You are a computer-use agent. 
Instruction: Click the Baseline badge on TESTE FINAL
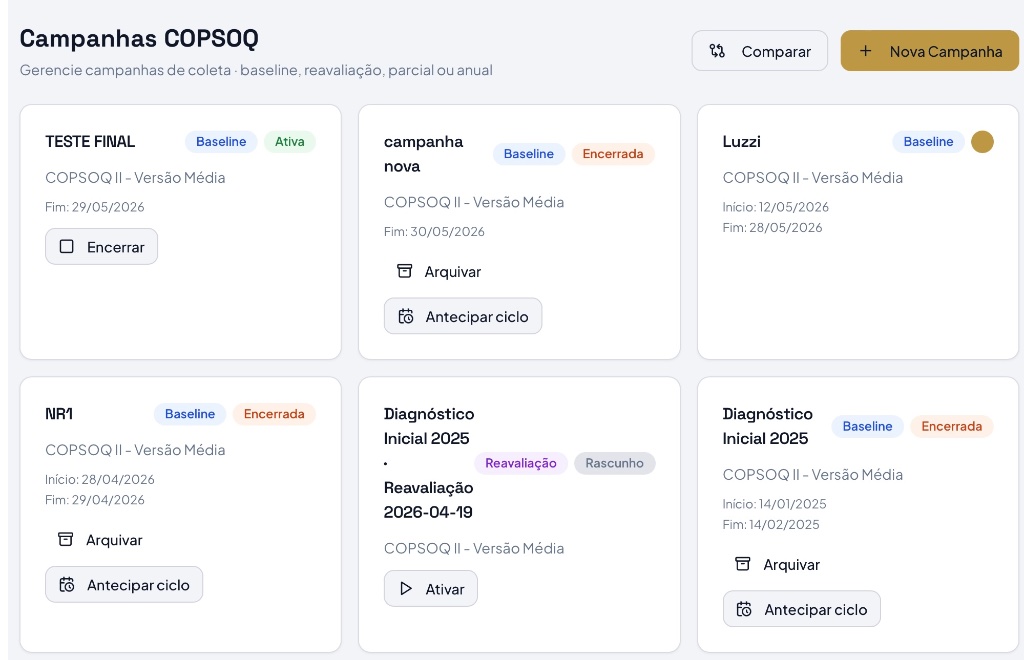point(221,142)
